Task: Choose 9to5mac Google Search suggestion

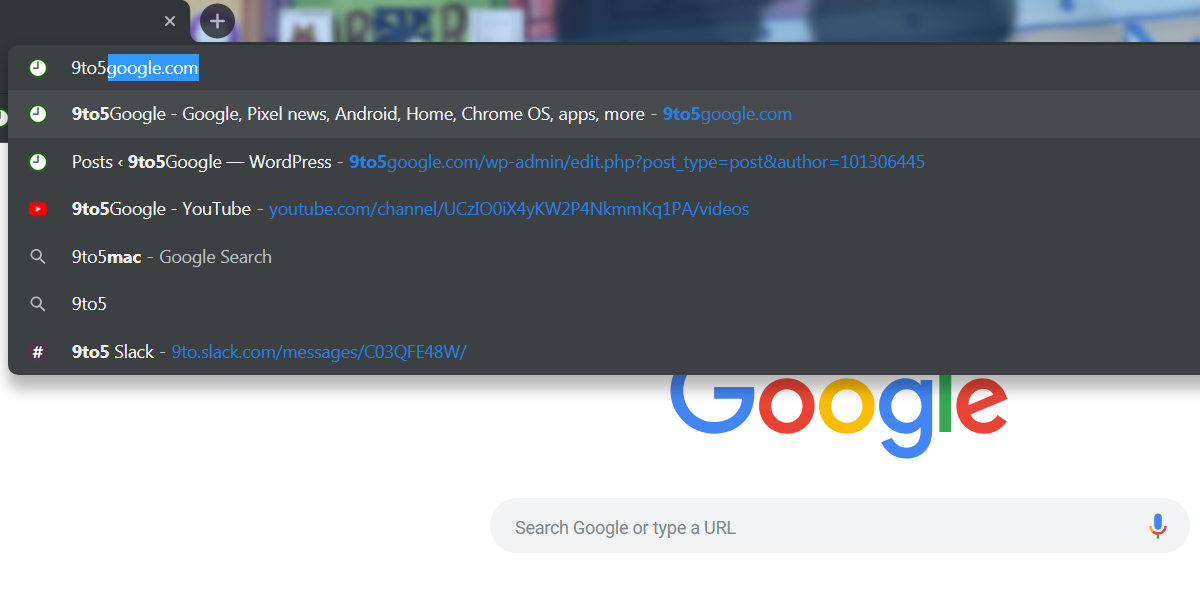Action: (x=604, y=257)
